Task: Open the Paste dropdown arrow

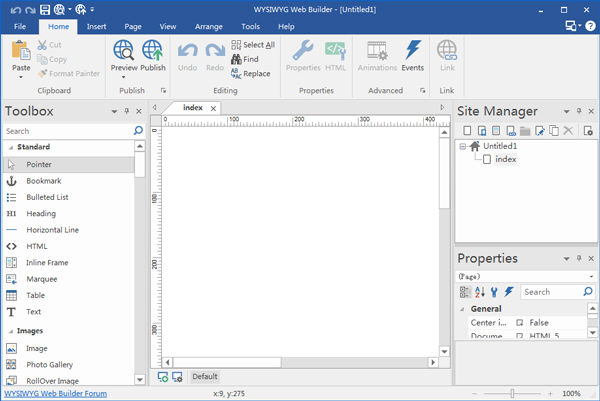Action: tap(21, 77)
